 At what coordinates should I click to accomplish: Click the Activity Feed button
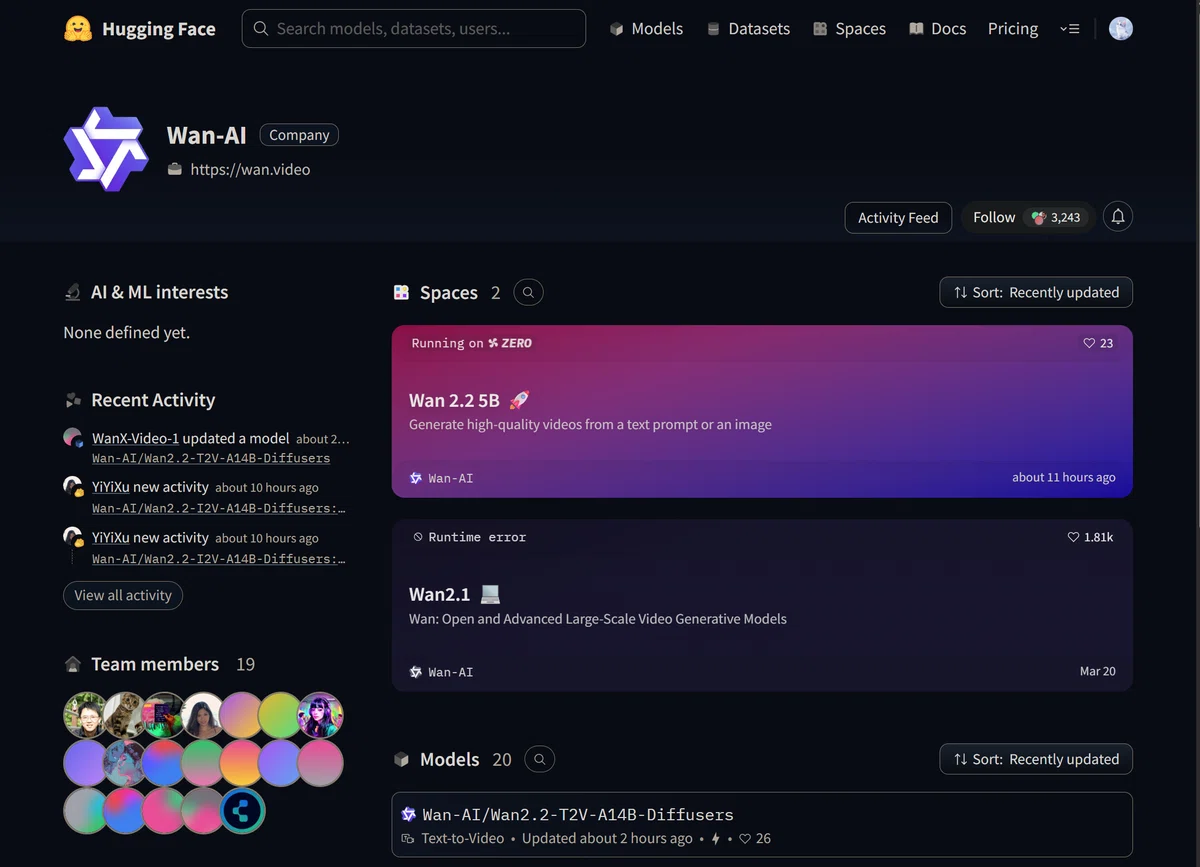[898, 217]
